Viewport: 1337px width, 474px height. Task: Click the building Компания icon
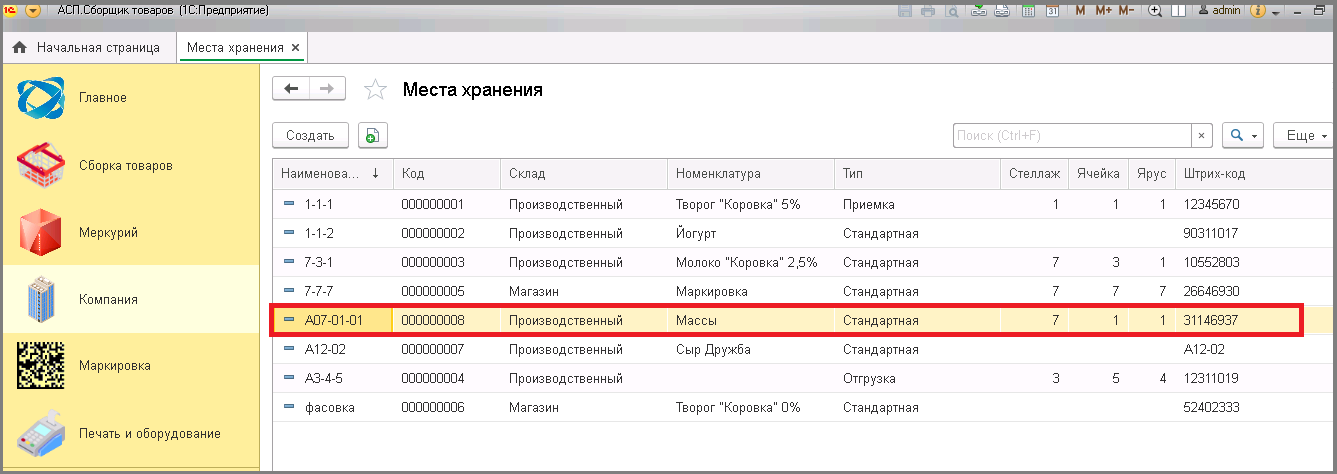click(41, 299)
